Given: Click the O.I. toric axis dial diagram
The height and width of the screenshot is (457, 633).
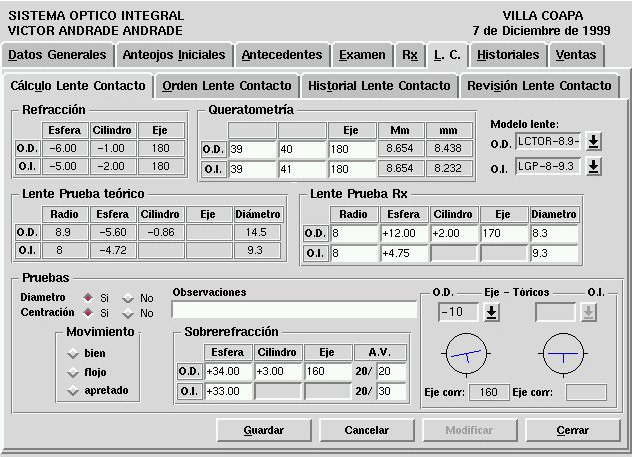Looking at the screenshot, I should [560, 353].
